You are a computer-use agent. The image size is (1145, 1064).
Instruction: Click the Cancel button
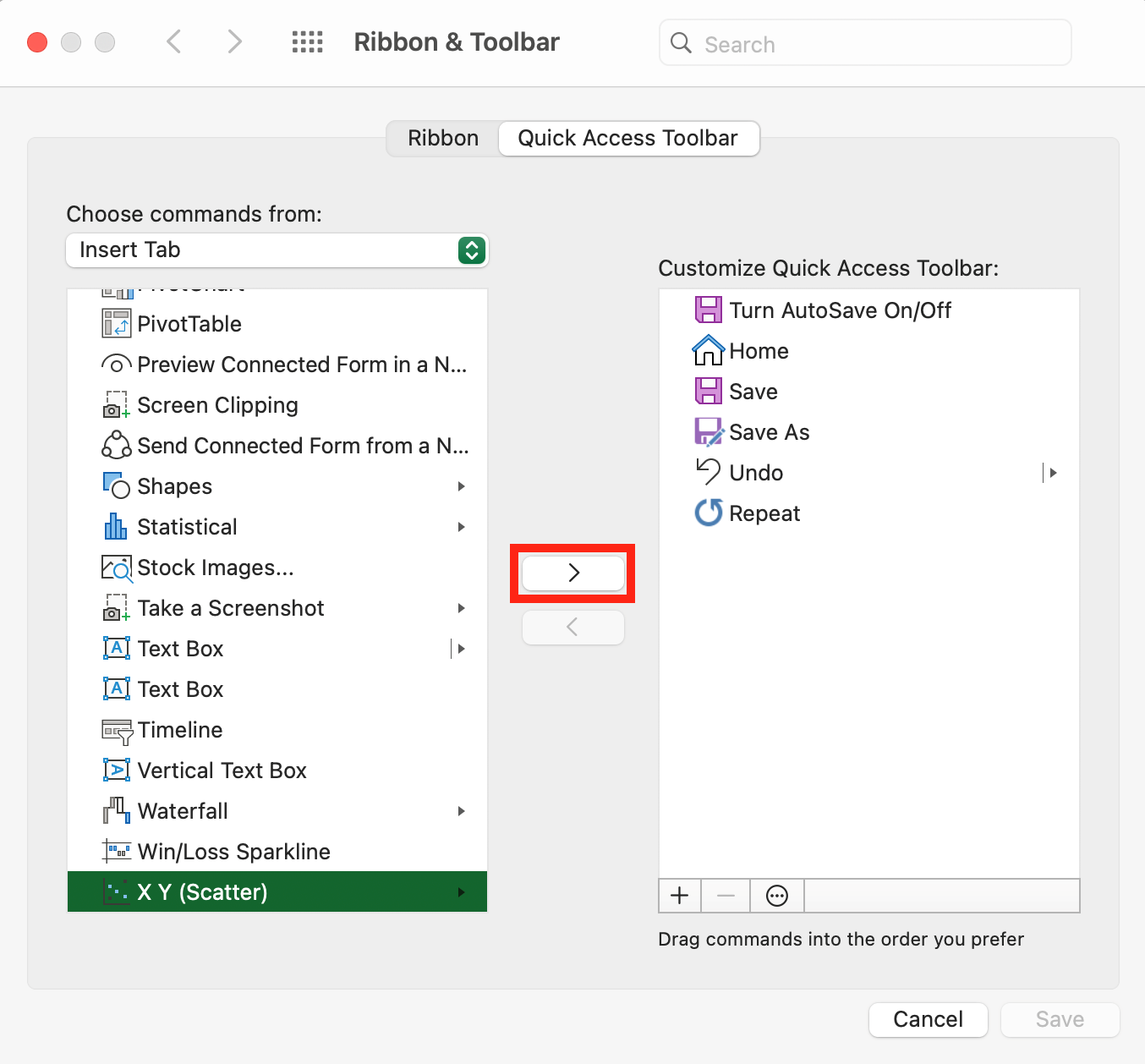[928, 1019]
